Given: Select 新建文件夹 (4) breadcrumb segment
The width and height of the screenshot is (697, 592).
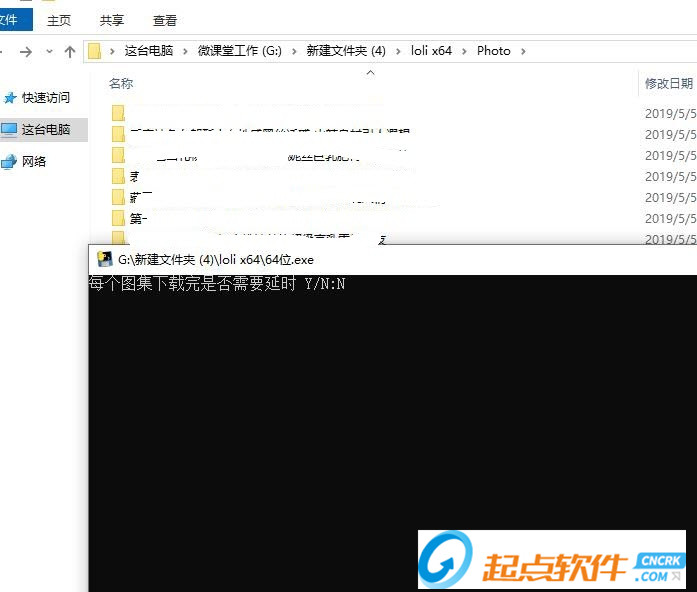Looking at the screenshot, I should pos(346,51).
